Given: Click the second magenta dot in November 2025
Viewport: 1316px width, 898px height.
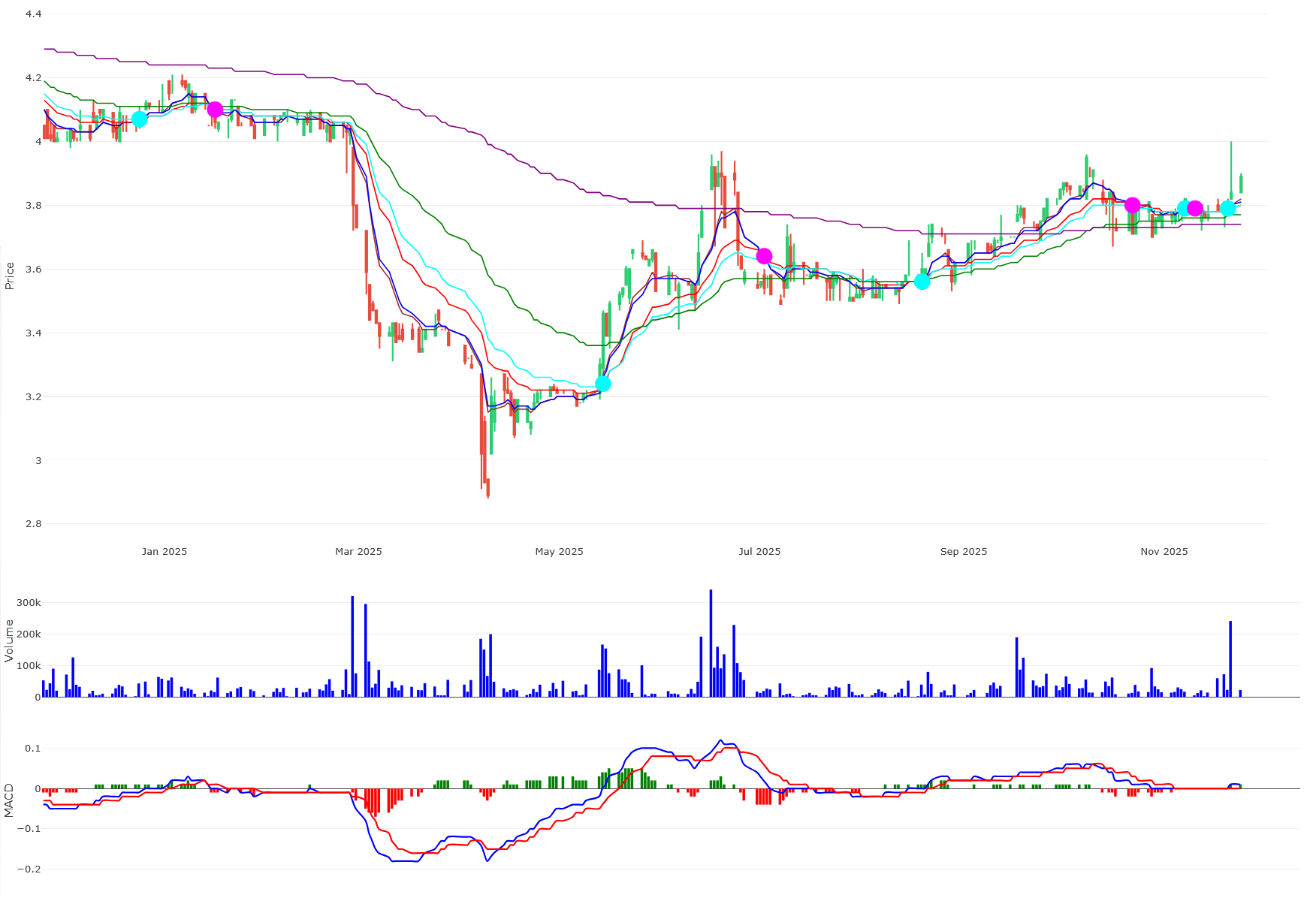Looking at the screenshot, I should pyautogui.click(x=1194, y=209).
